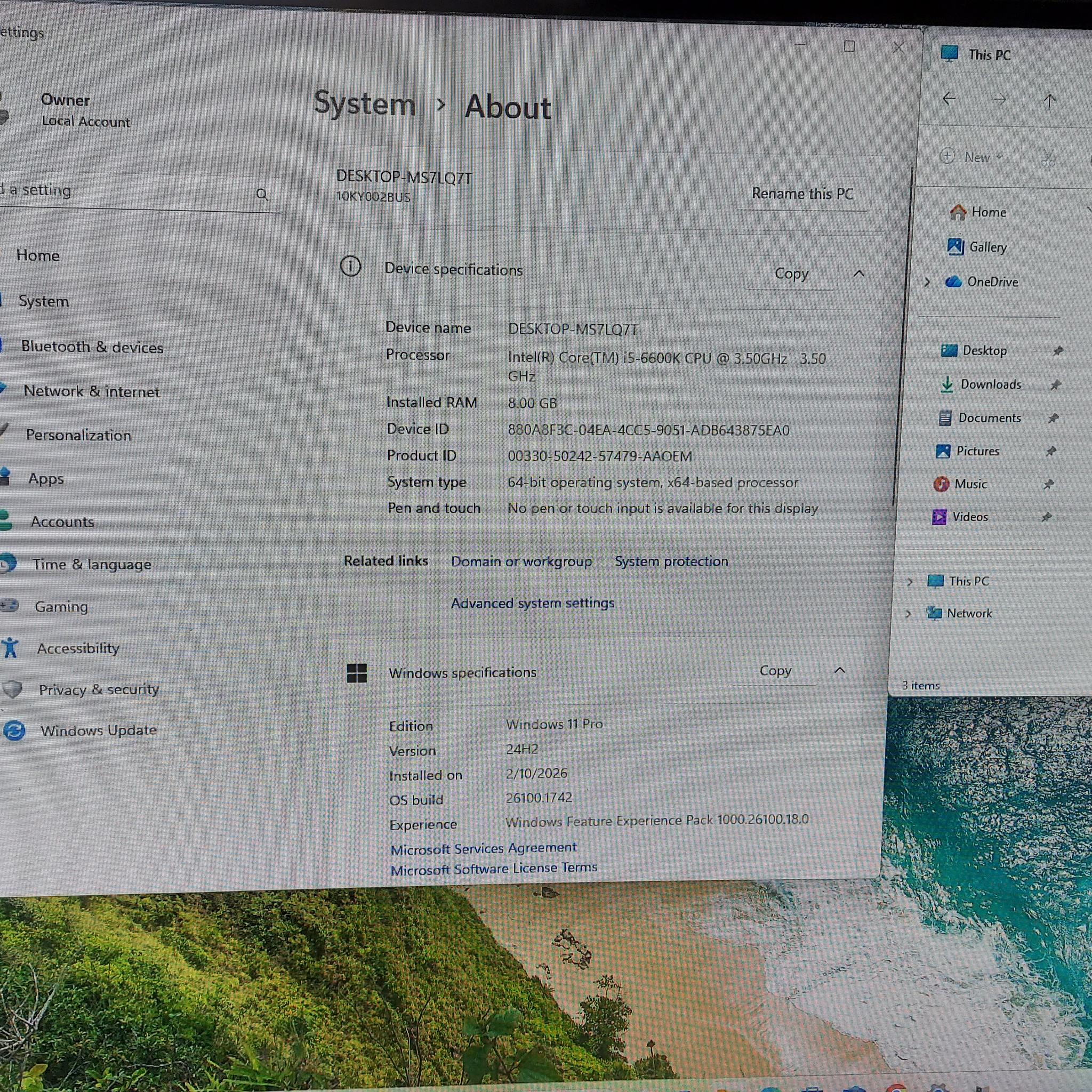The image size is (1092, 1092).
Task: Click the Rename this PC button
Action: click(x=802, y=194)
